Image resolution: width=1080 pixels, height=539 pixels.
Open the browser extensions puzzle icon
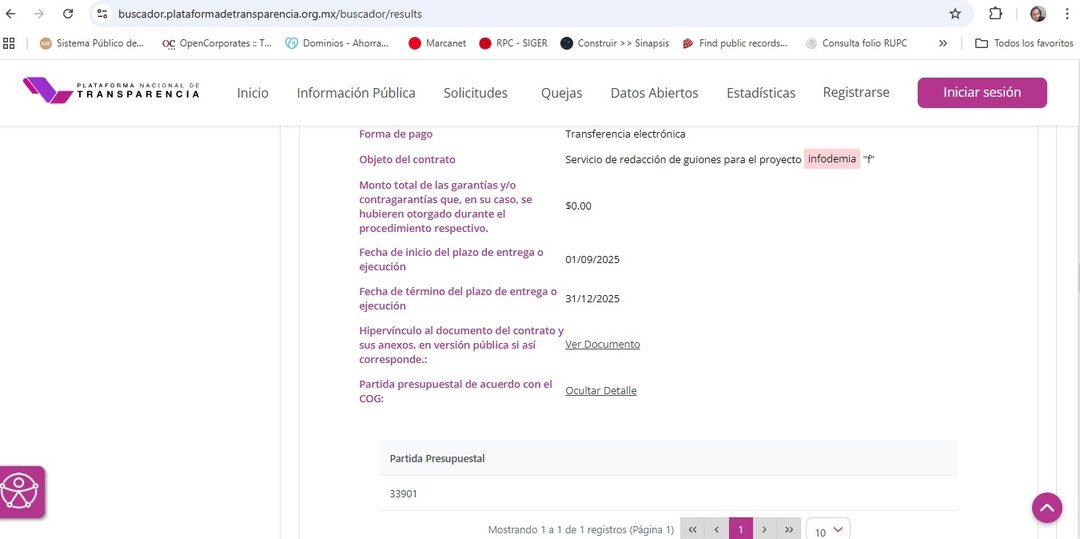[x=995, y=14]
